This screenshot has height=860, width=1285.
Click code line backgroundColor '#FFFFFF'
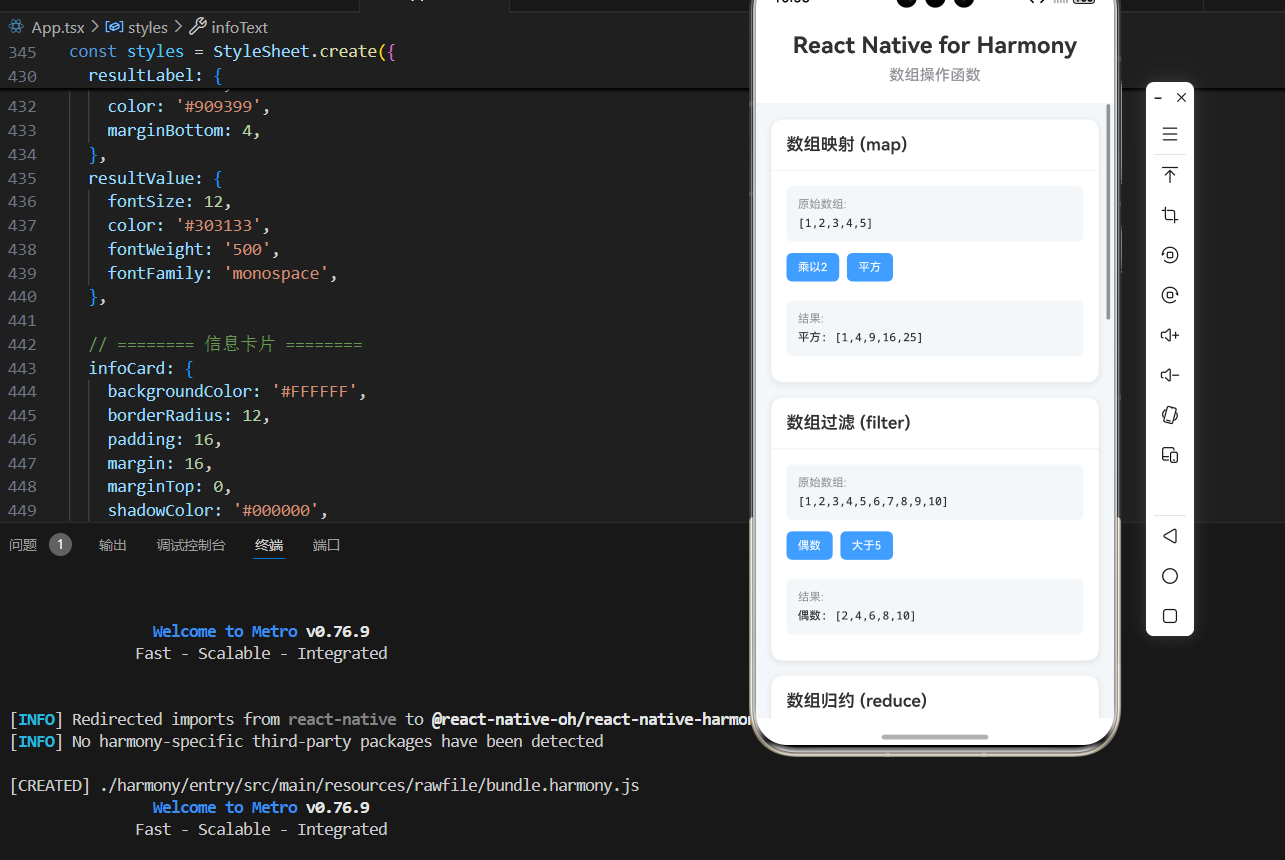point(237,392)
